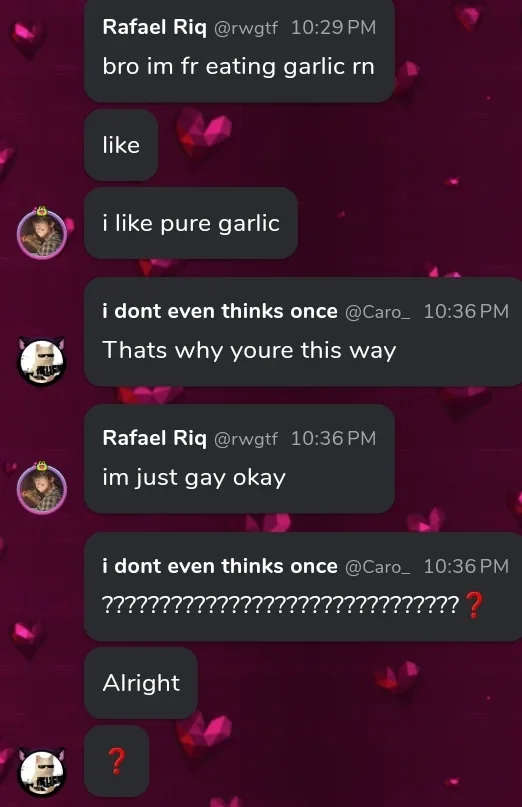This screenshot has width=522, height=807.
Task: Open Rafael Riq's avatar next to 'im just gay okay'
Action: point(42,487)
